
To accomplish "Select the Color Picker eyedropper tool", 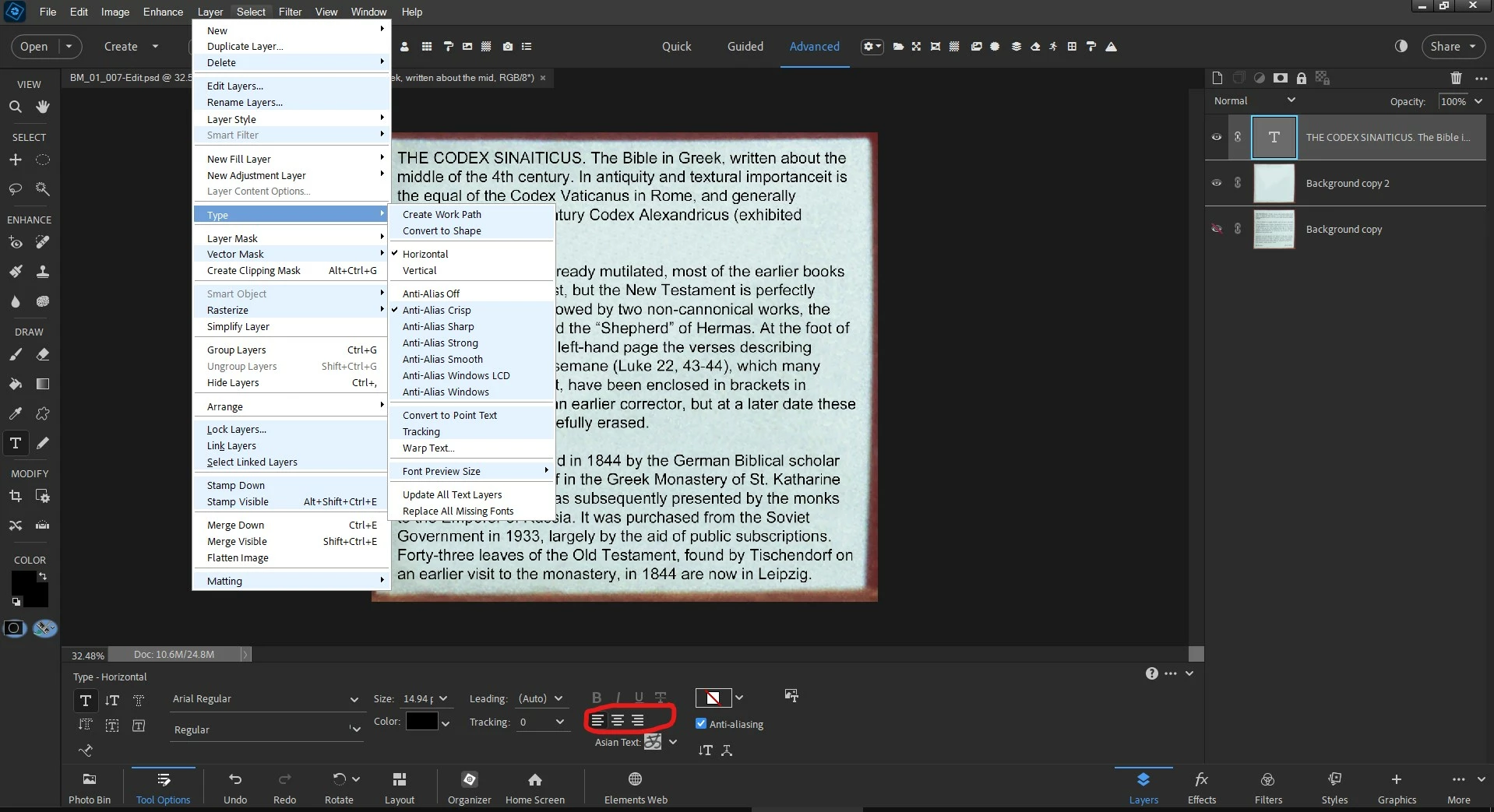I will 16,413.
